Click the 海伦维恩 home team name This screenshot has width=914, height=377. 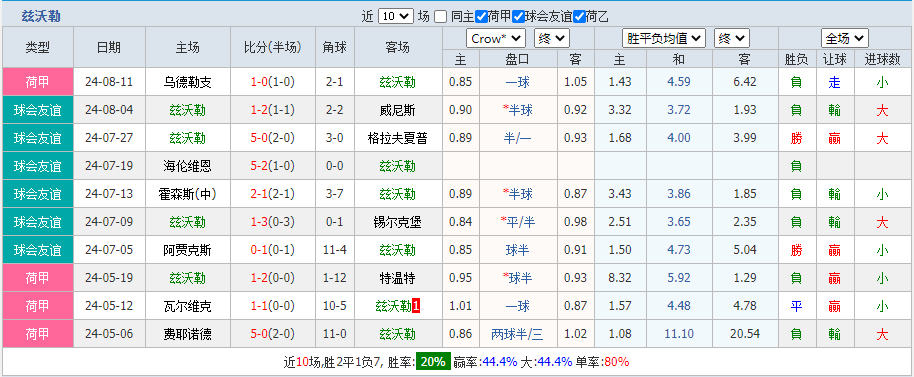[x=188, y=166]
